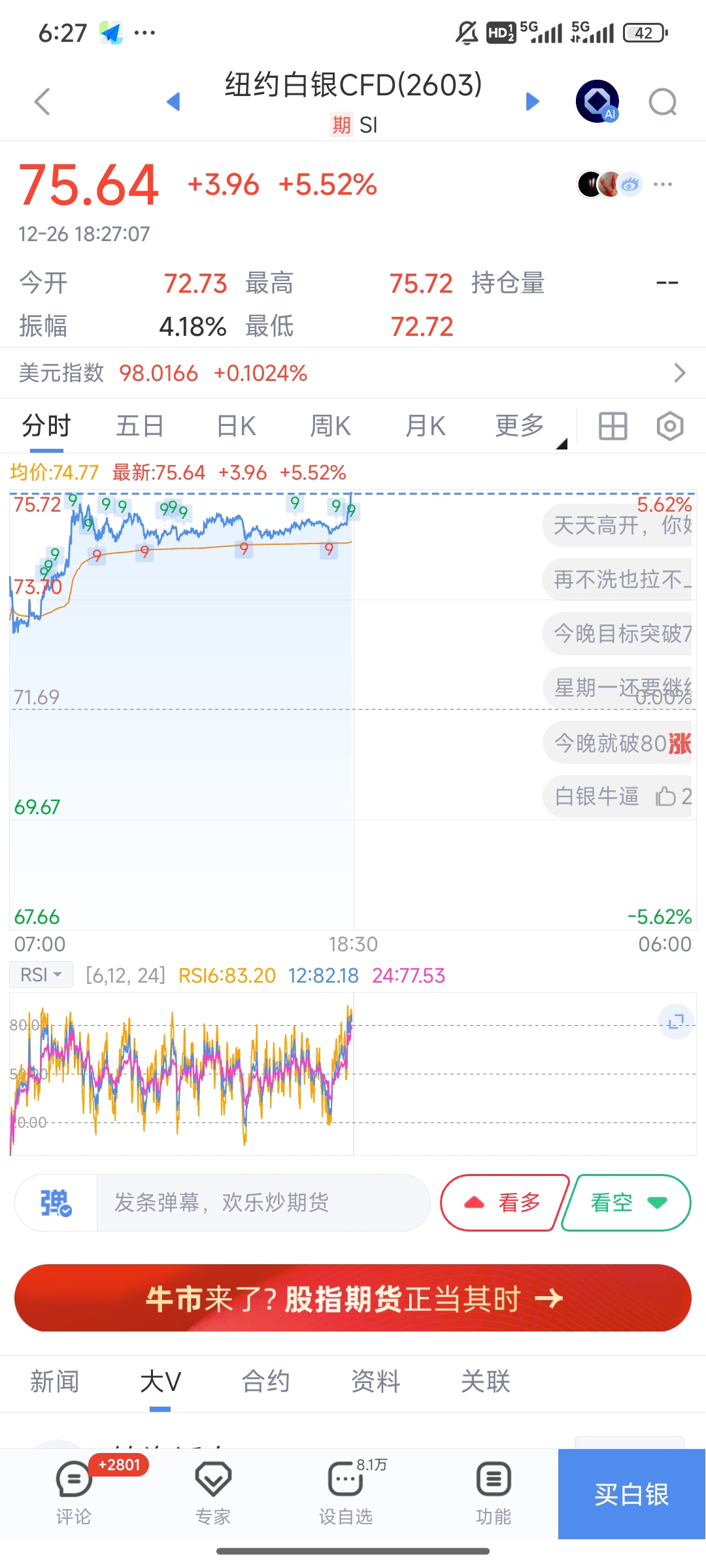Tap the battery indicator in status bar
This screenshot has width=706, height=1568.
[645, 33]
